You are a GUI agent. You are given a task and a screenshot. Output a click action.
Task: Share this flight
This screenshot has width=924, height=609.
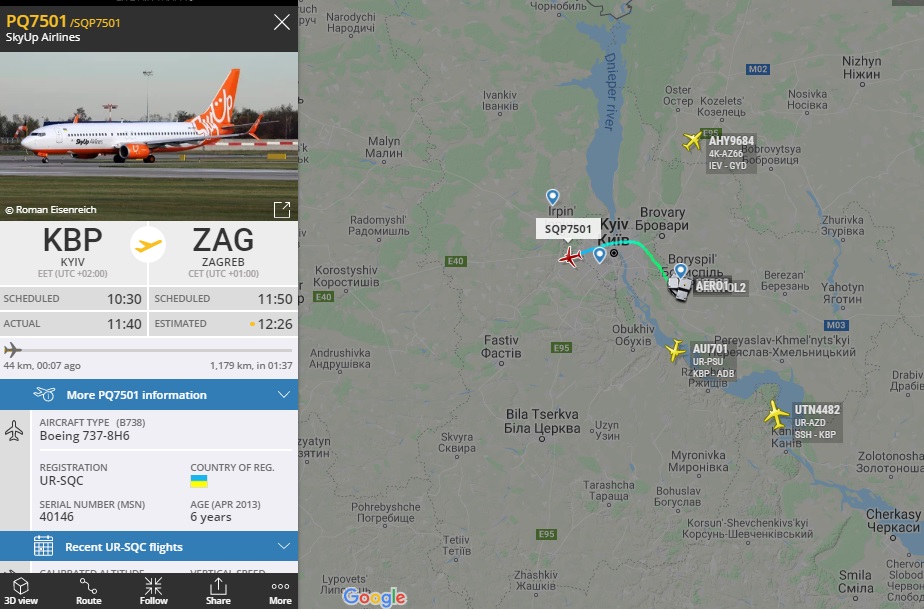click(218, 591)
